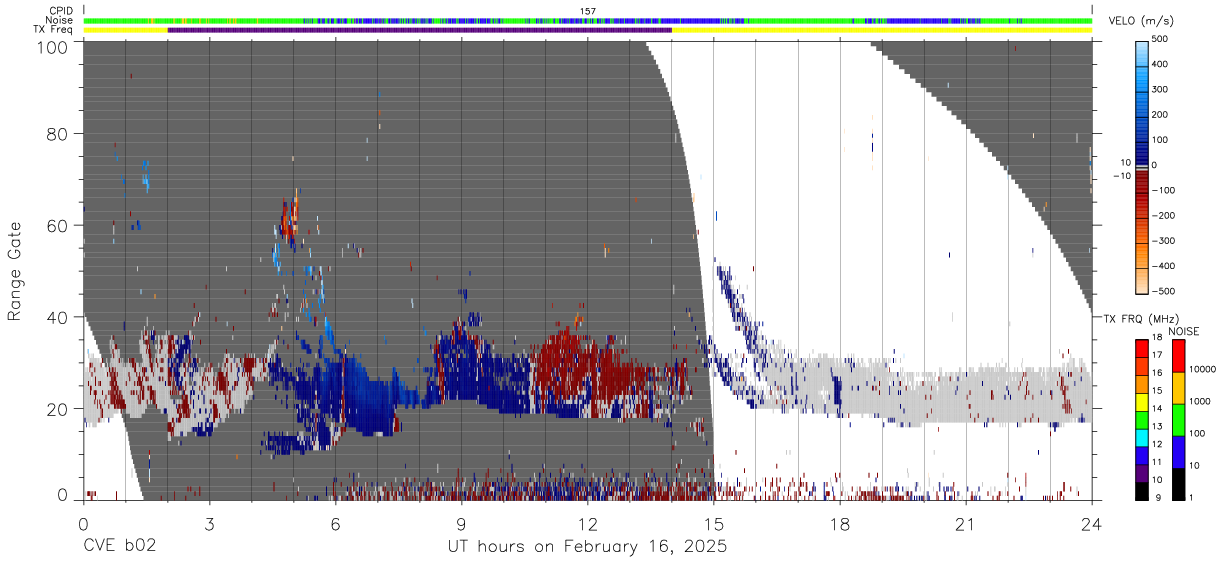This screenshot has width=1228, height=567.
Task: Click the 21 tick label on time axis
Action: (965, 524)
